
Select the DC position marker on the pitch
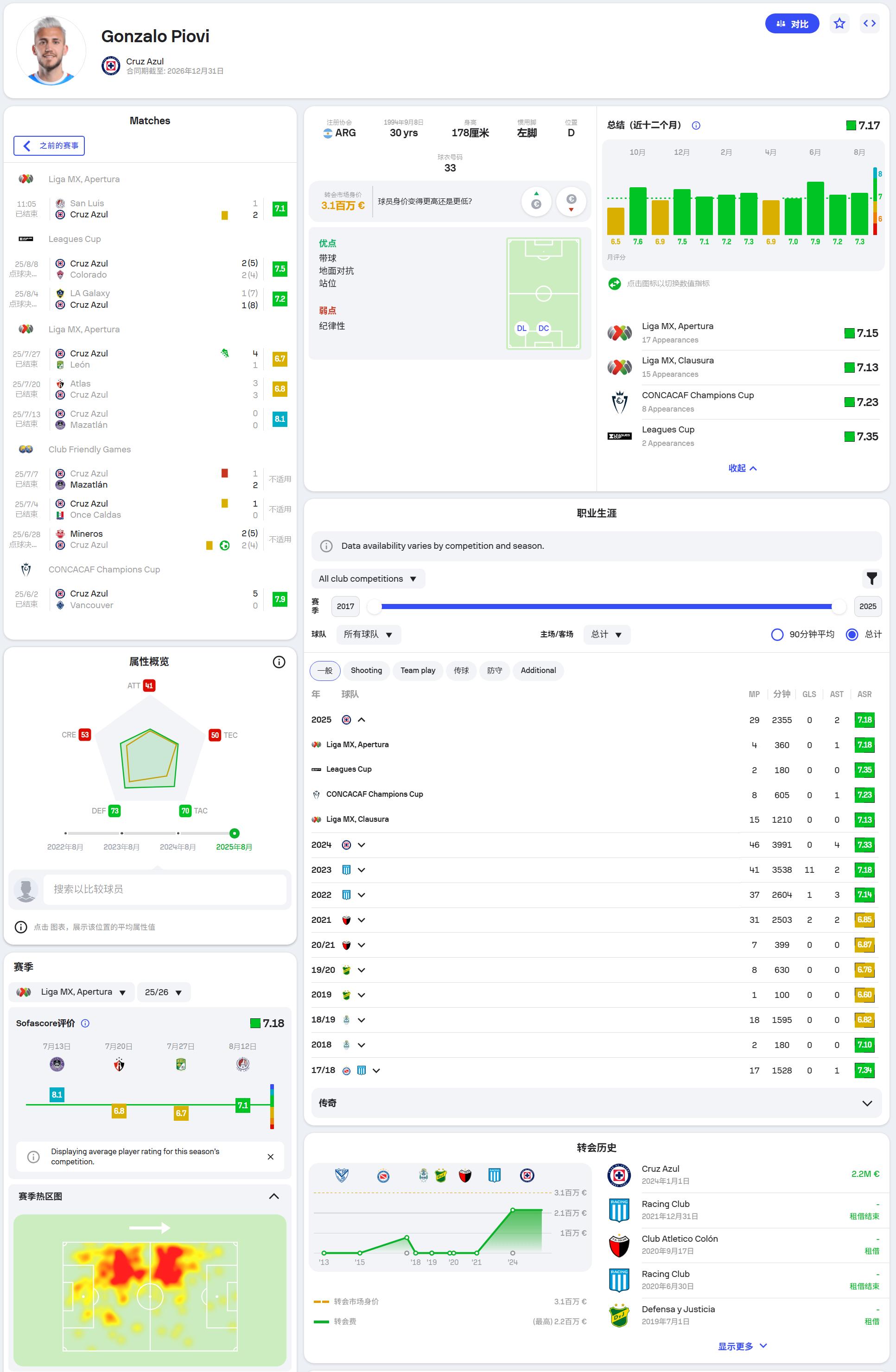(544, 329)
